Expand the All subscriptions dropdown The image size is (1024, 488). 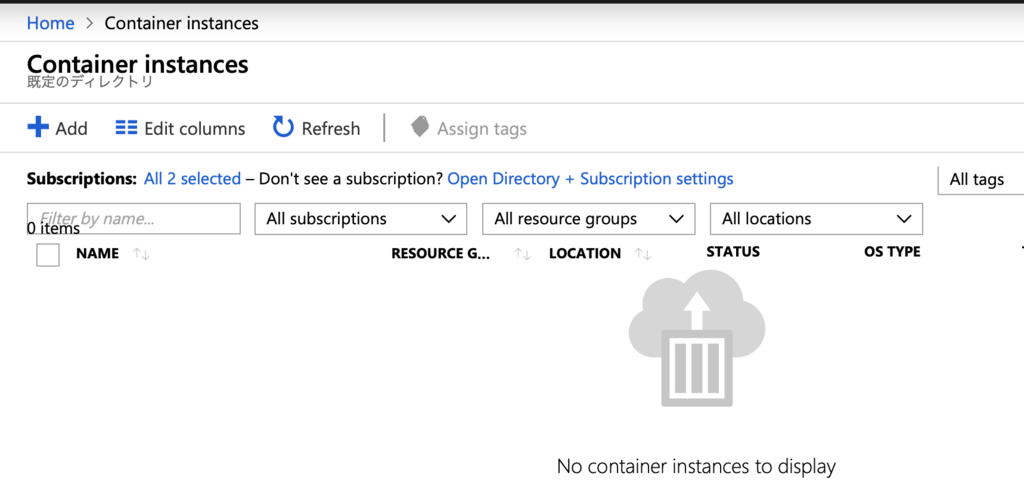pos(360,219)
